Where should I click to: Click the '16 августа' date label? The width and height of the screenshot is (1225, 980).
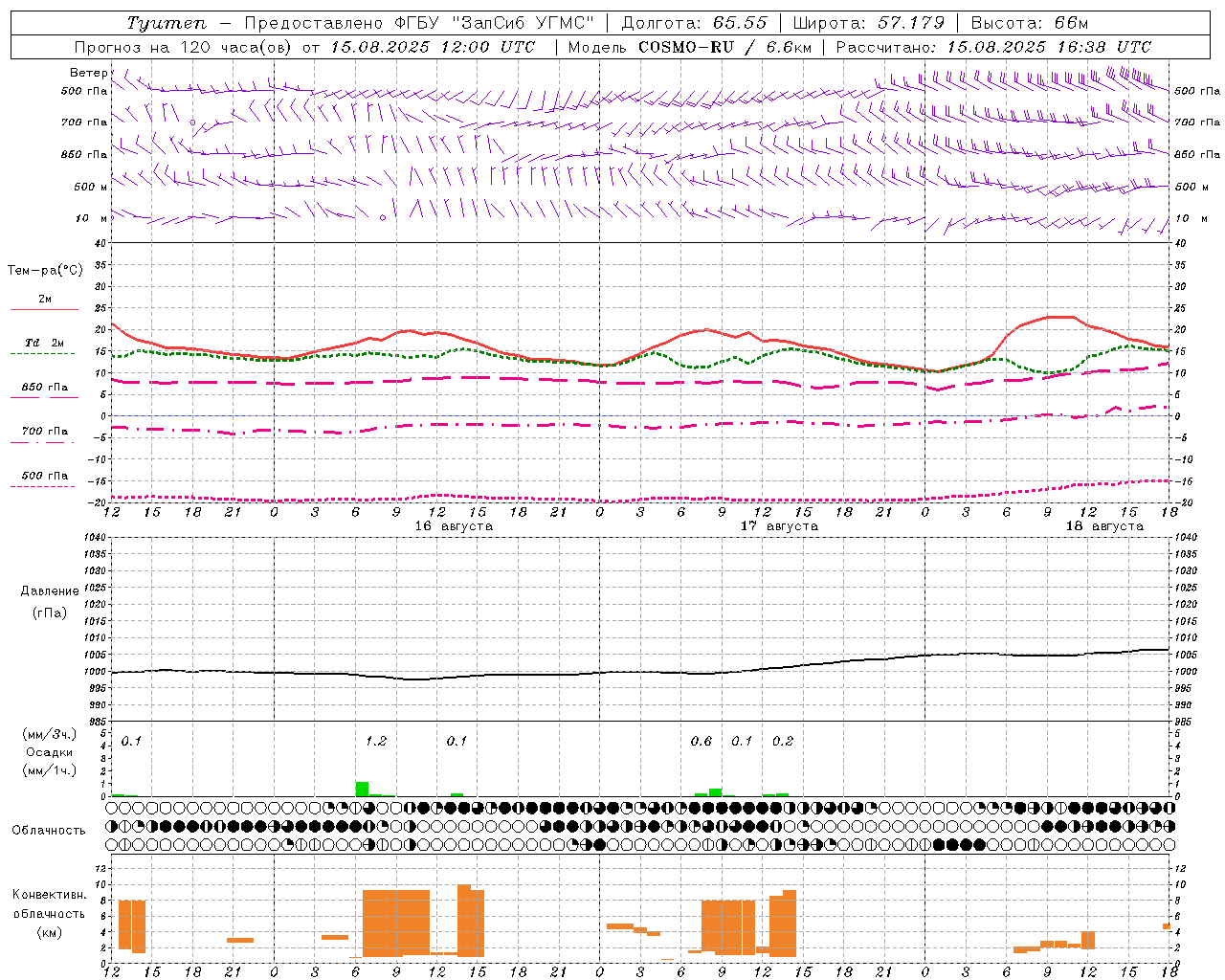(454, 526)
